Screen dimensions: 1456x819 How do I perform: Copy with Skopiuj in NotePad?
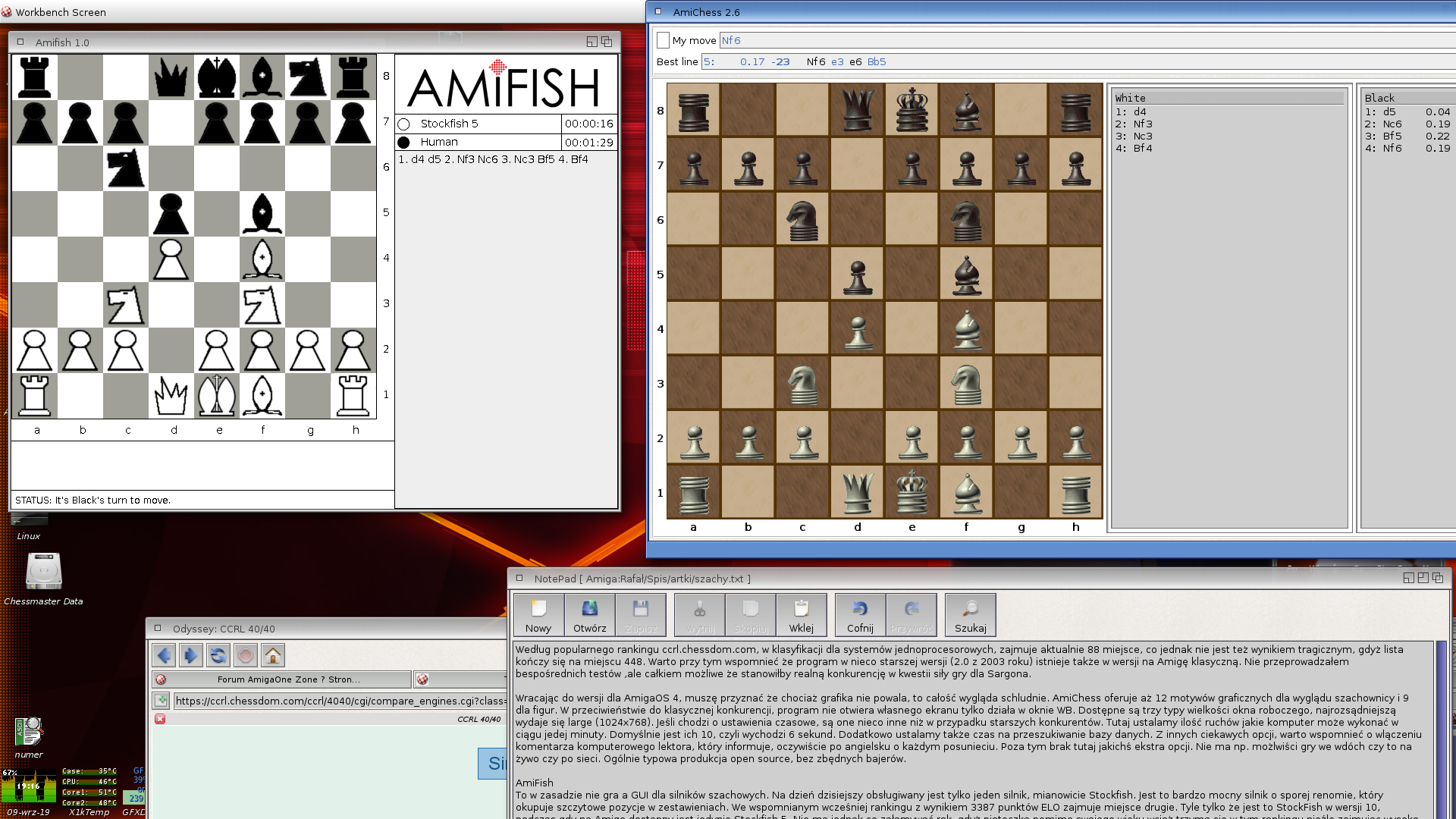751,615
